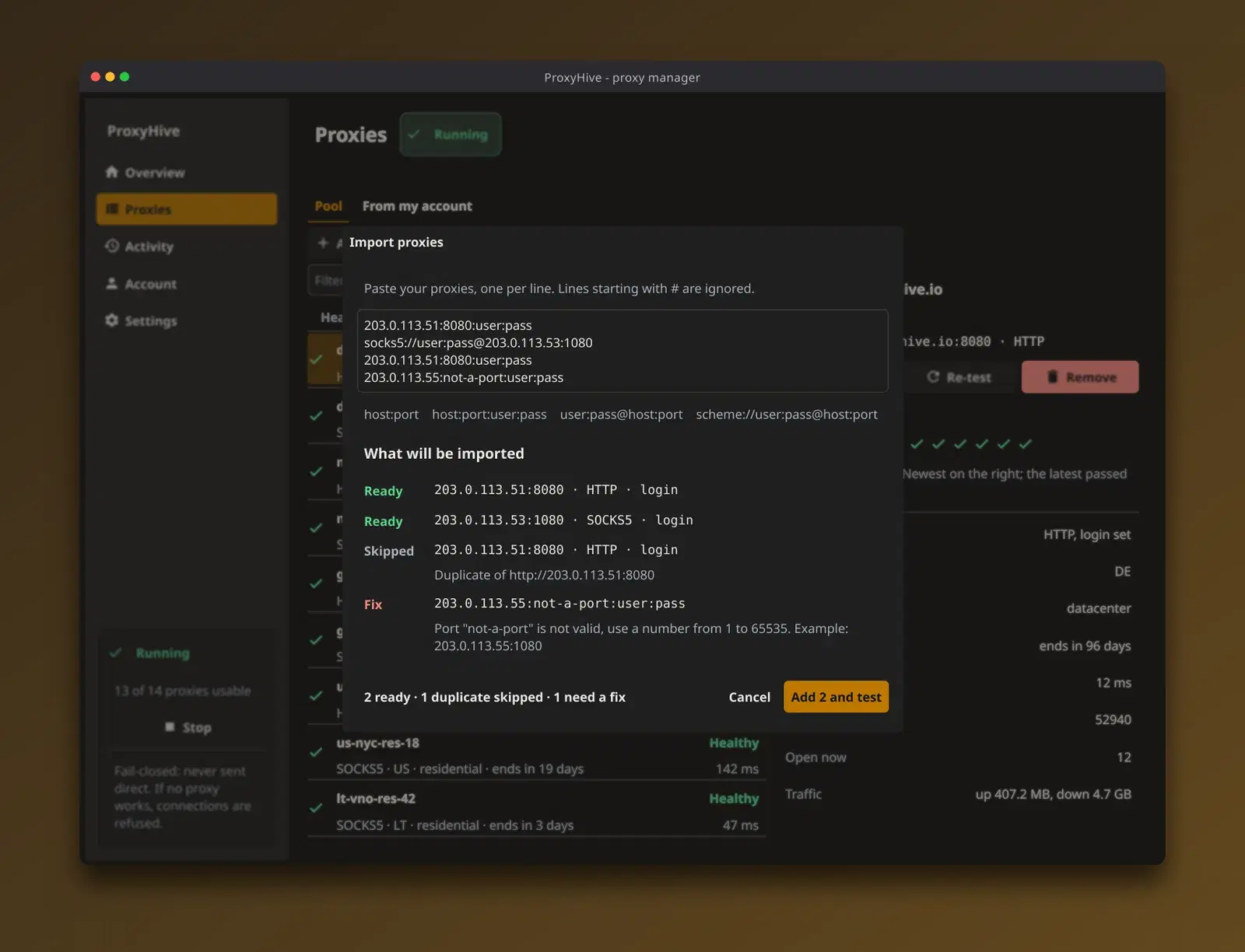The width and height of the screenshot is (1245, 952).
Task: Click the plus icon above the pool filter
Action: [x=323, y=243]
